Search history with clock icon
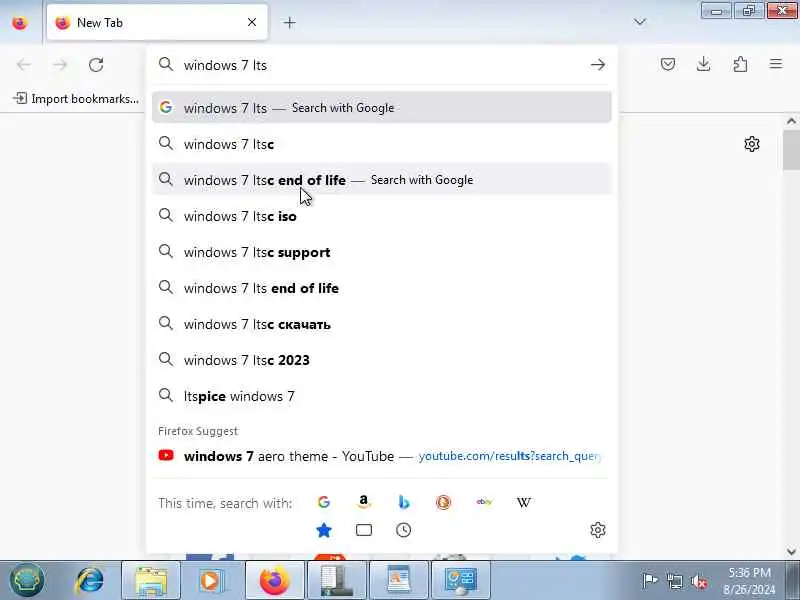Screen dimensions: 800x600 [x=404, y=531]
